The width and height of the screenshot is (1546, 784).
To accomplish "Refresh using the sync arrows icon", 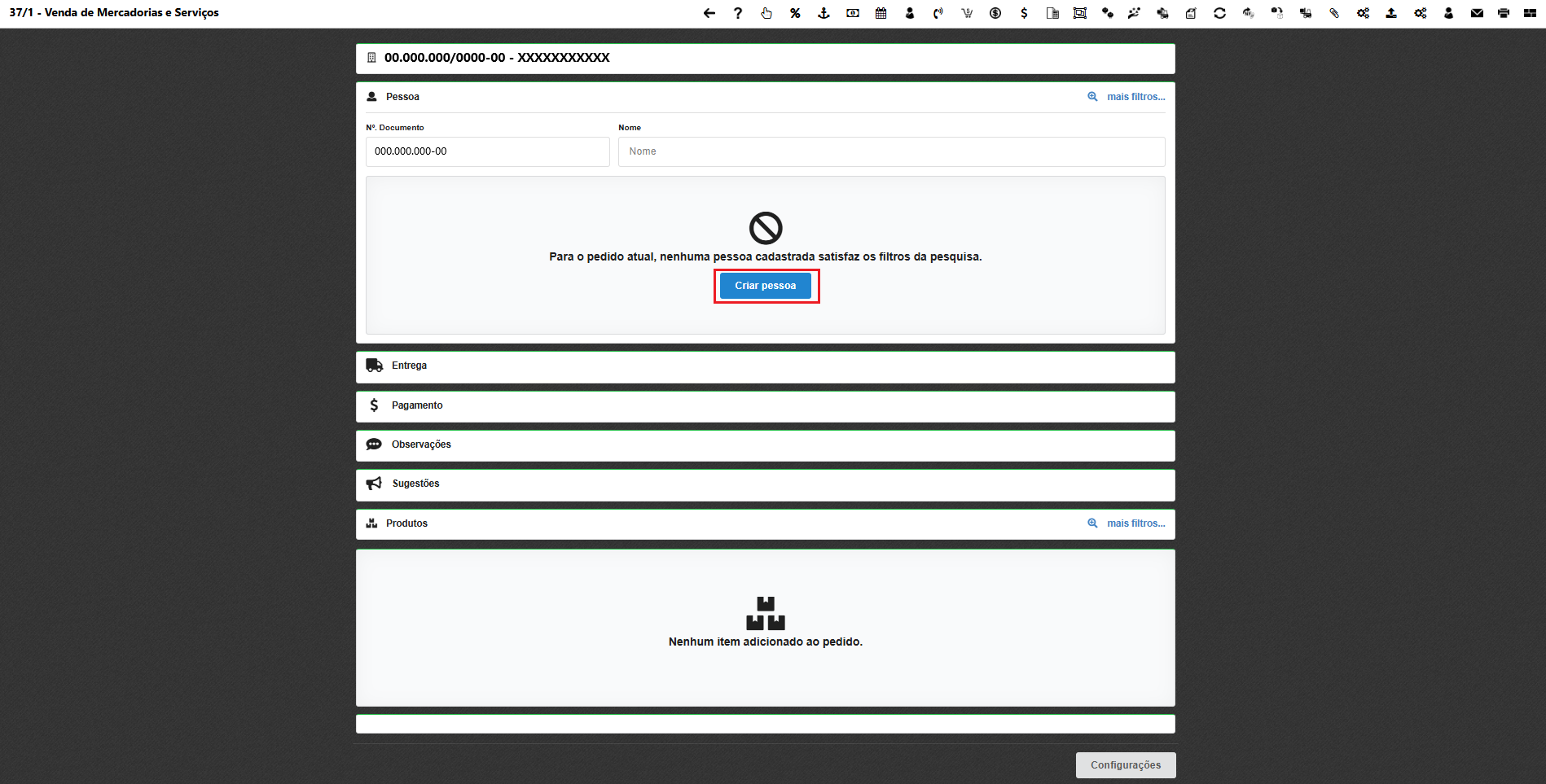I will click(1219, 13).
